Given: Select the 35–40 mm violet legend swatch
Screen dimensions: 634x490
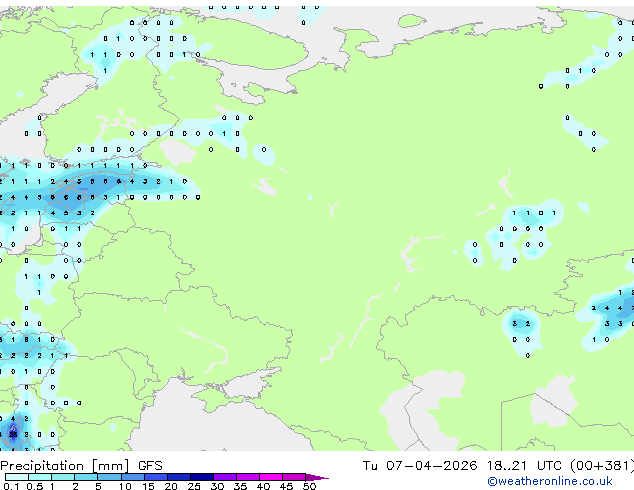Looking at the screenshot, I should pos(248,477).
